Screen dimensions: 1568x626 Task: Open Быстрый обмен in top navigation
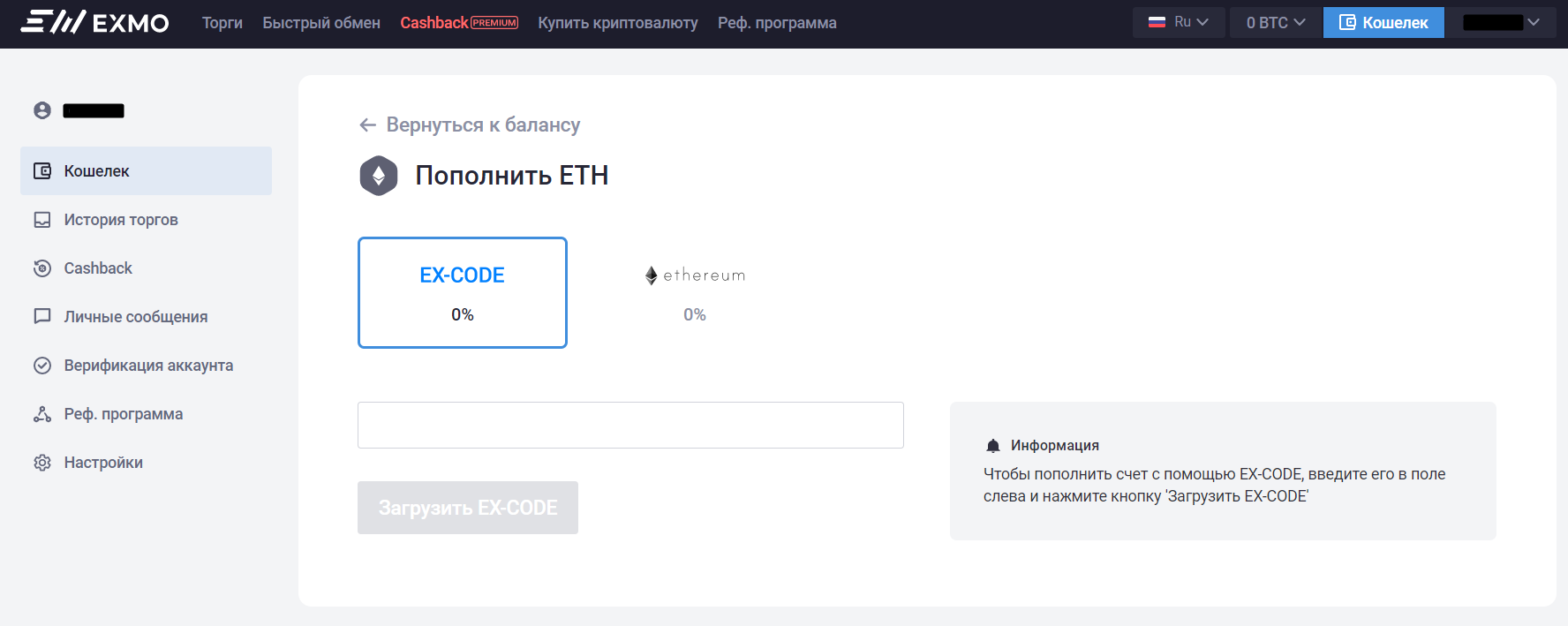click(x=321, y=23)
